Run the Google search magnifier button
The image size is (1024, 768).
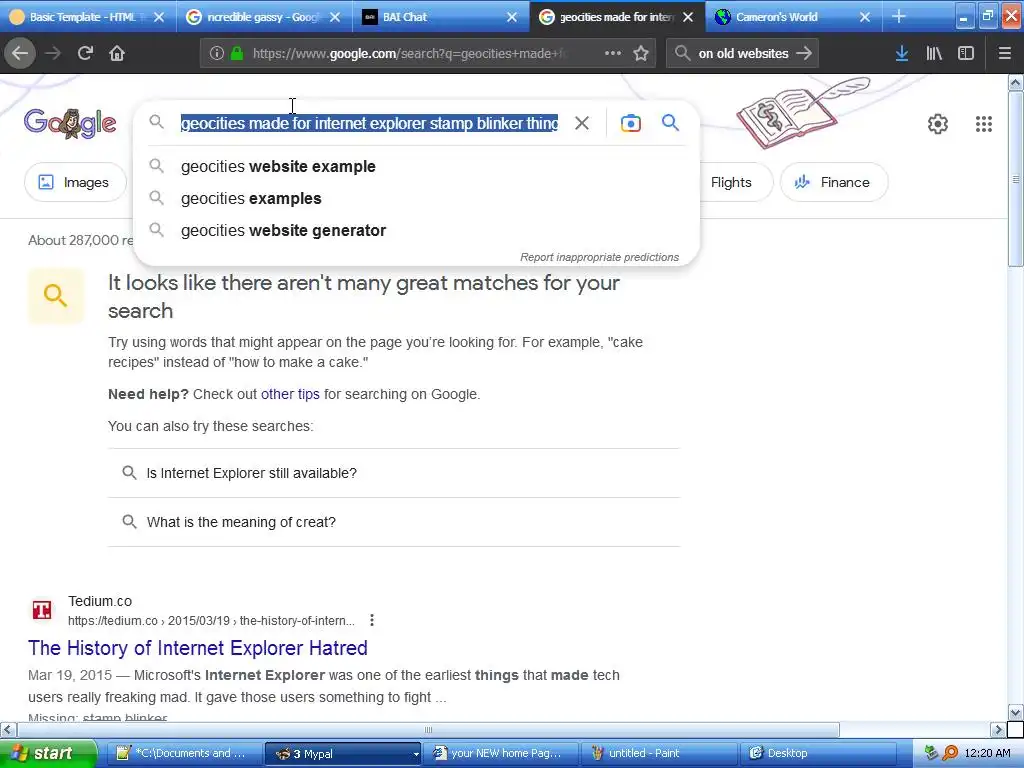(x=670, y=122)
